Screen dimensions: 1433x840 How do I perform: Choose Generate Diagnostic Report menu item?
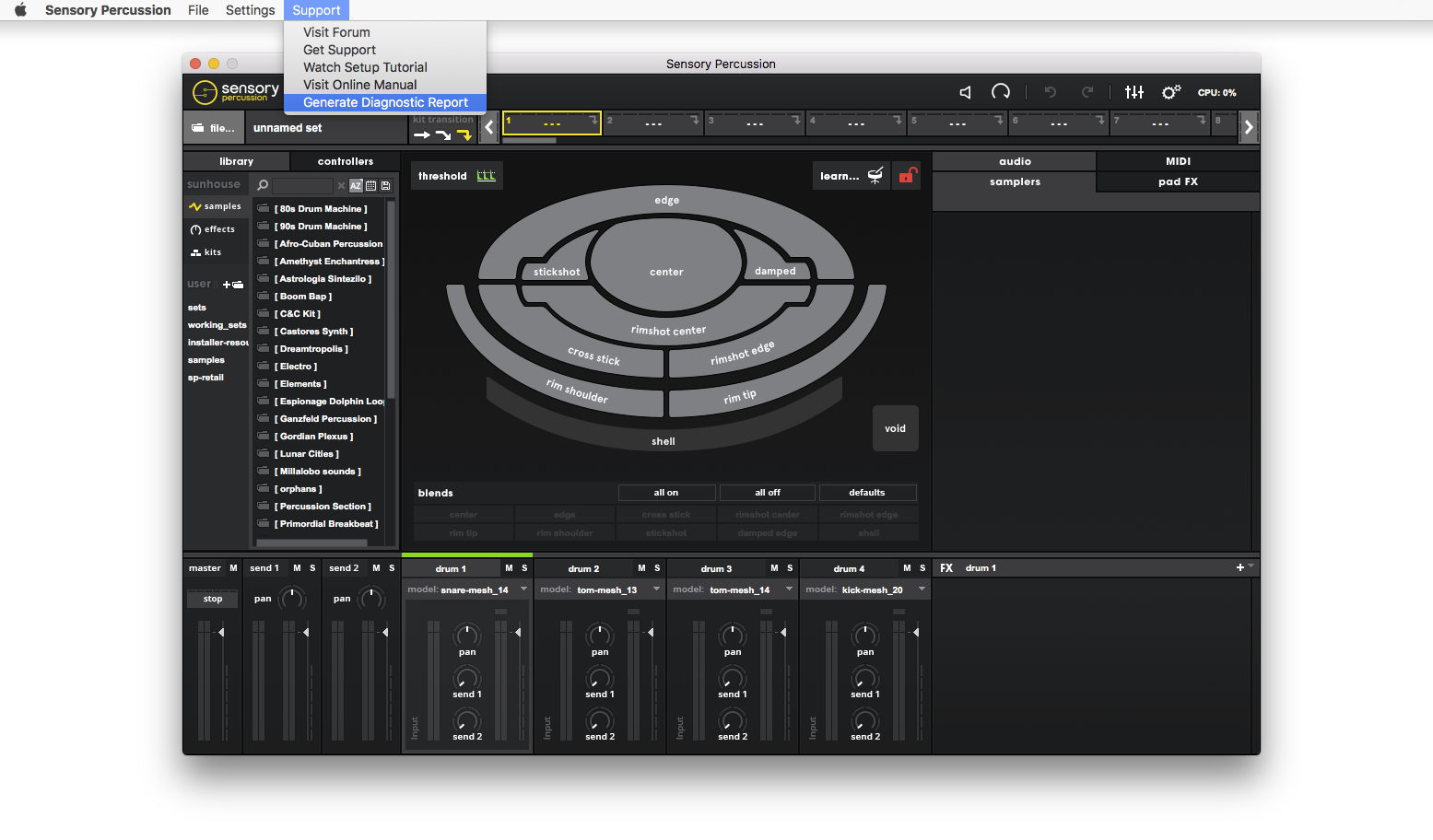385,102
